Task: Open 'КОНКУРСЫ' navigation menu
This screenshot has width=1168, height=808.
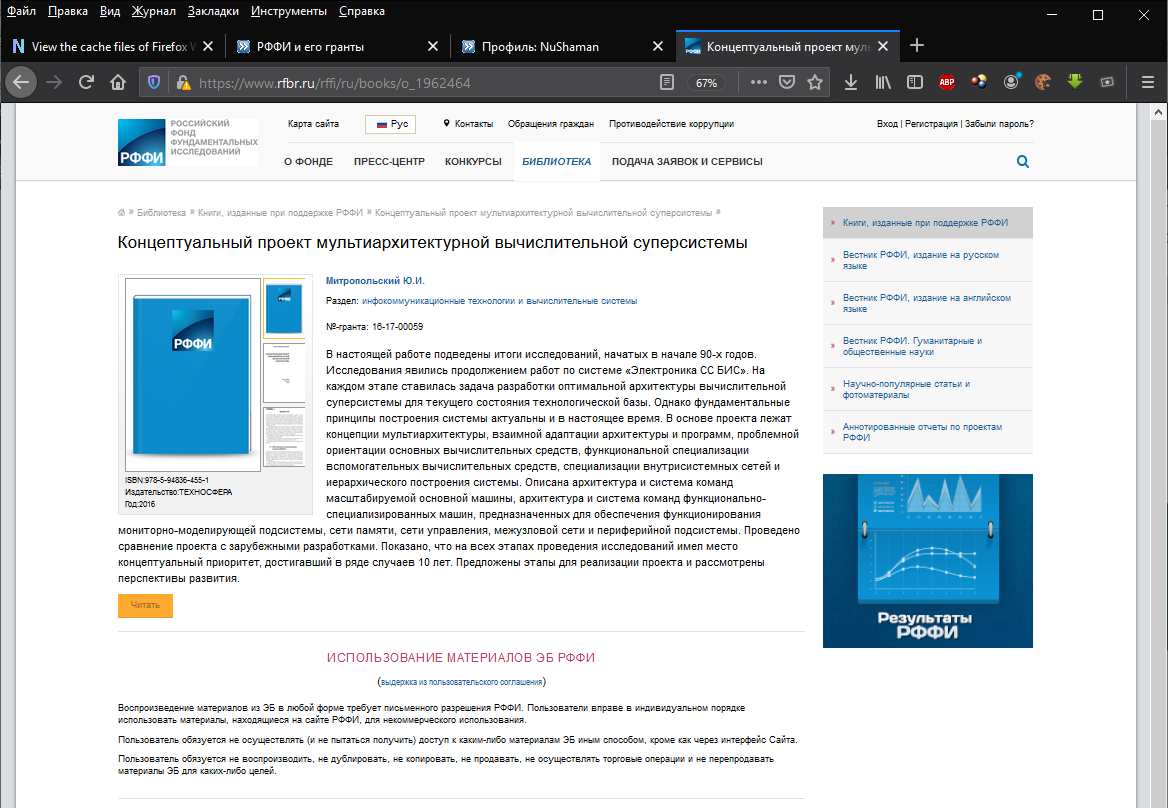Action: tap(473, 162)
